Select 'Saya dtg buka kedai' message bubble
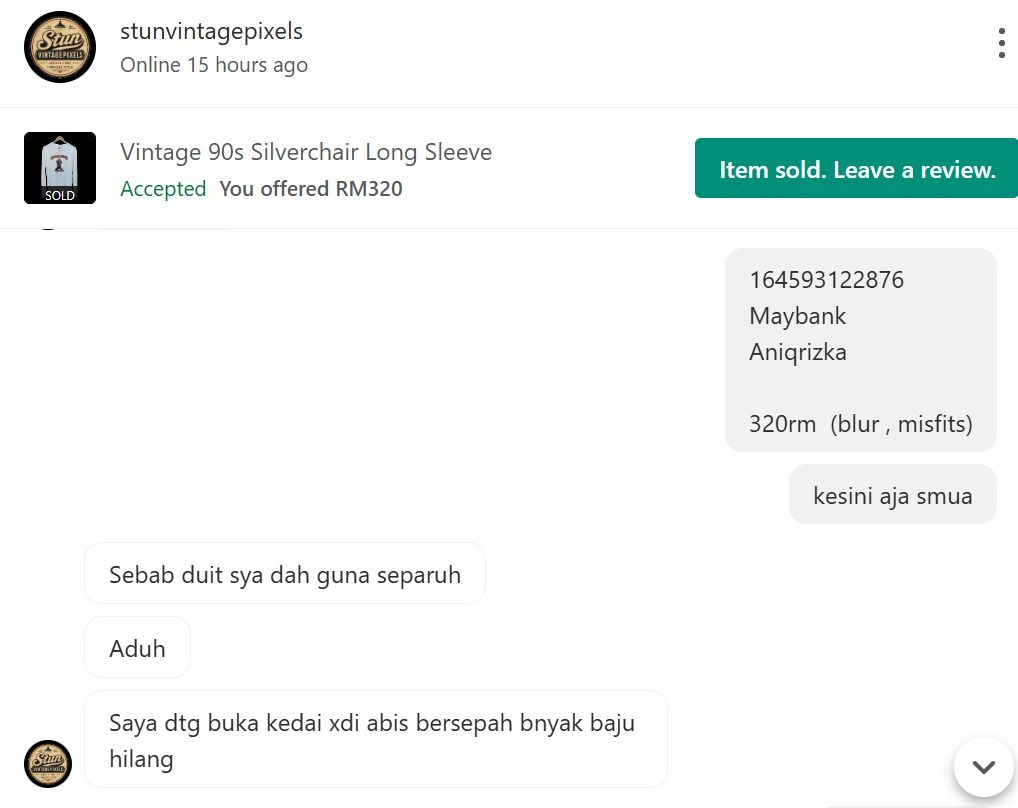Screen dimensions: 1018x808 tap(376, 739)
